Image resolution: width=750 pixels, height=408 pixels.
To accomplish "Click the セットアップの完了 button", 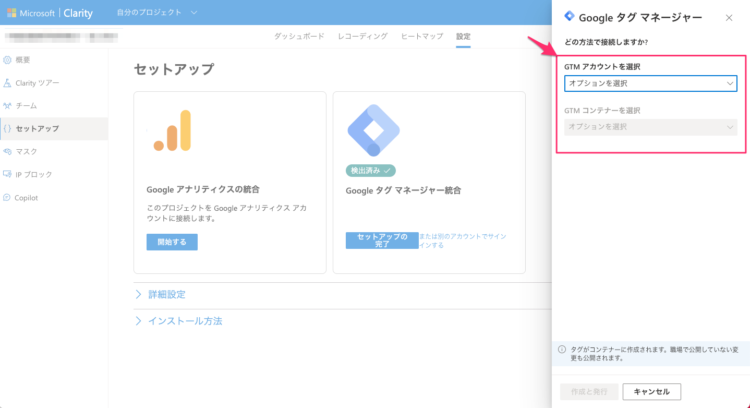I will click(x=382, y=240).
